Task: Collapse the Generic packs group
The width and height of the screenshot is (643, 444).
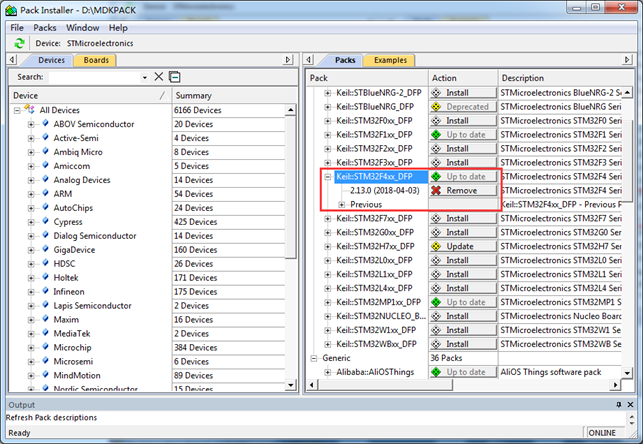Action: [x=314, y=358]
